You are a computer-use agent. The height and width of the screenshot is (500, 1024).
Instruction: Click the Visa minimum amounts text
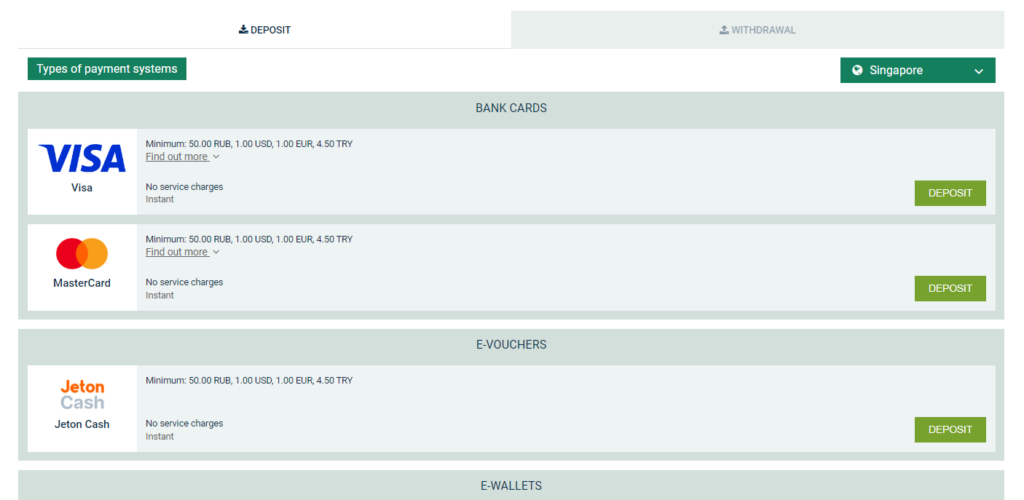coord(249,144)
